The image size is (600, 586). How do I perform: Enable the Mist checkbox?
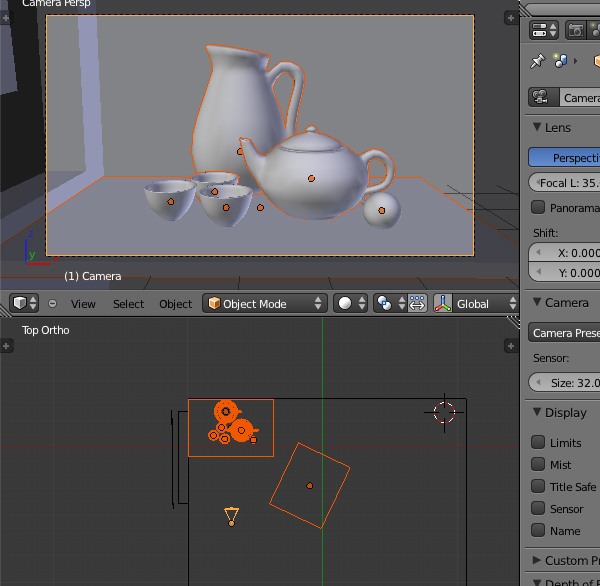tap(538, 464)
